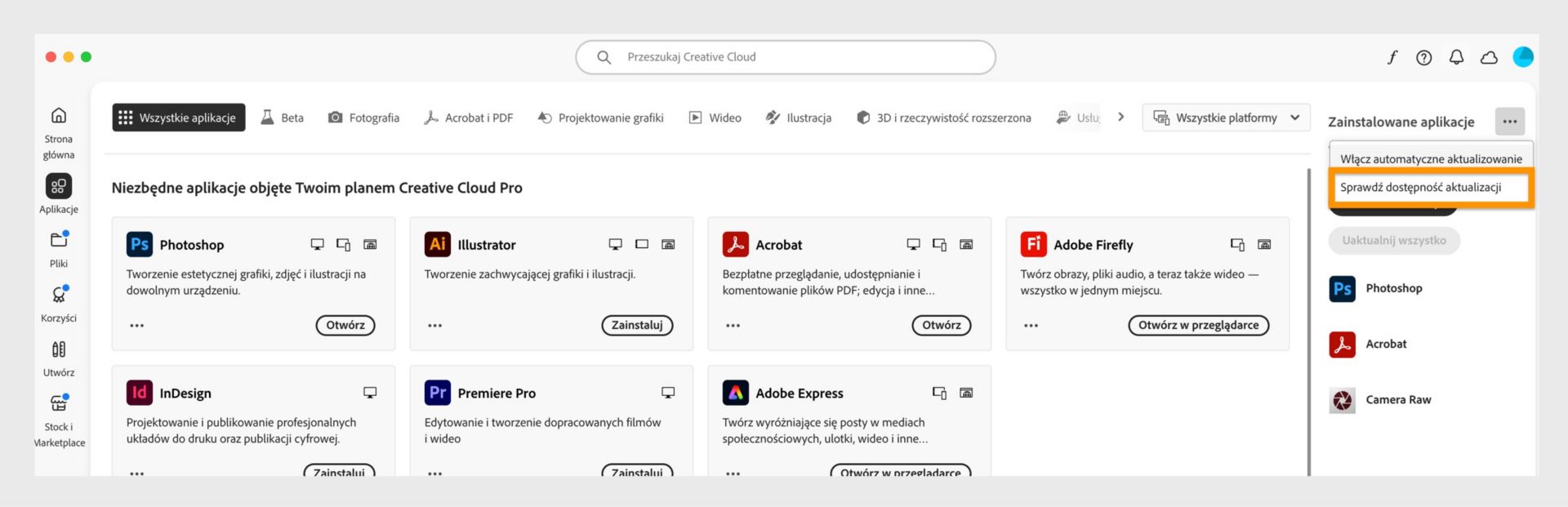Open the Aplikacje section in sidebar
The height and width of the screenshot is (507, 1568).
coord(58,193)
